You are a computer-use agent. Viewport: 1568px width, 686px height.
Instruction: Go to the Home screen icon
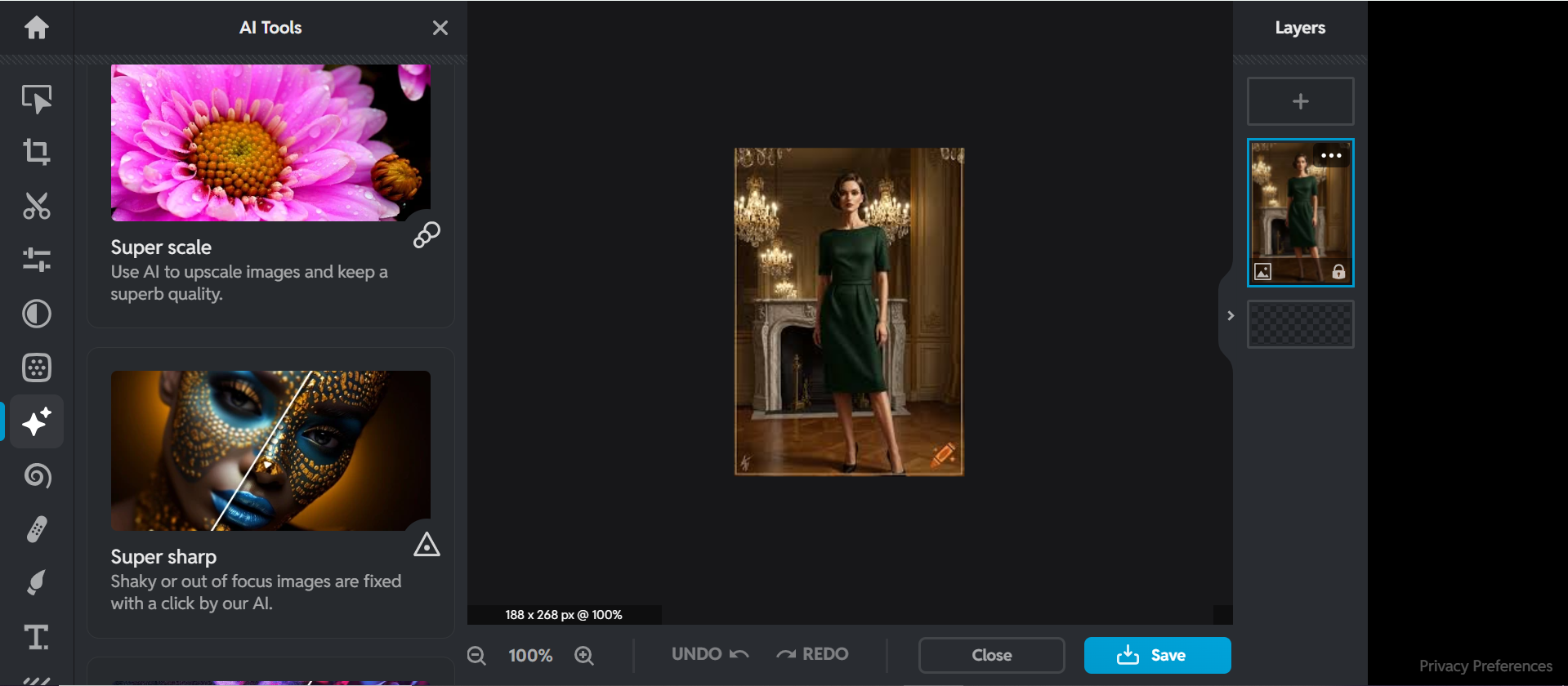point(37,28)
